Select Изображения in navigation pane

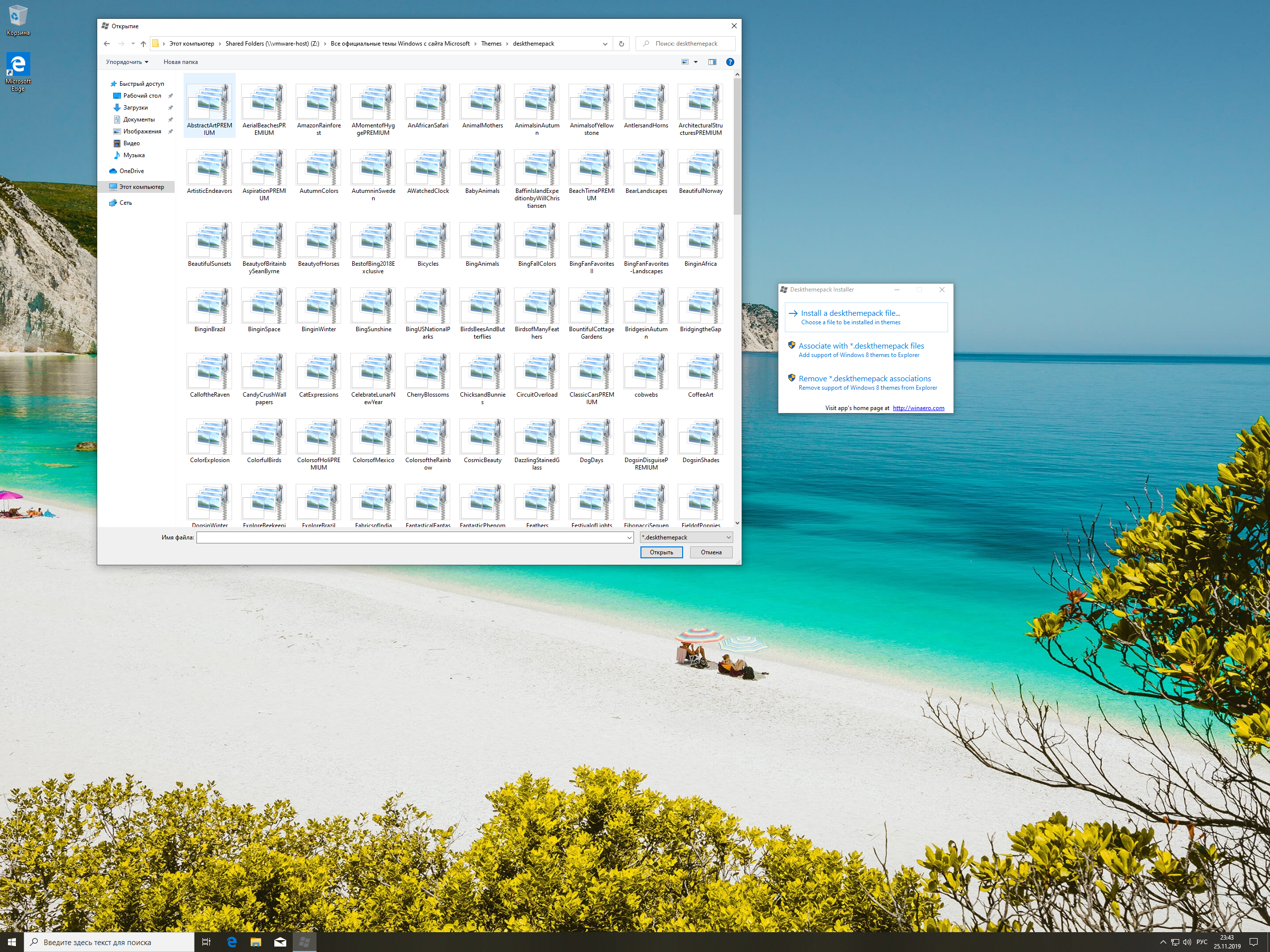(x=142, y=131)
